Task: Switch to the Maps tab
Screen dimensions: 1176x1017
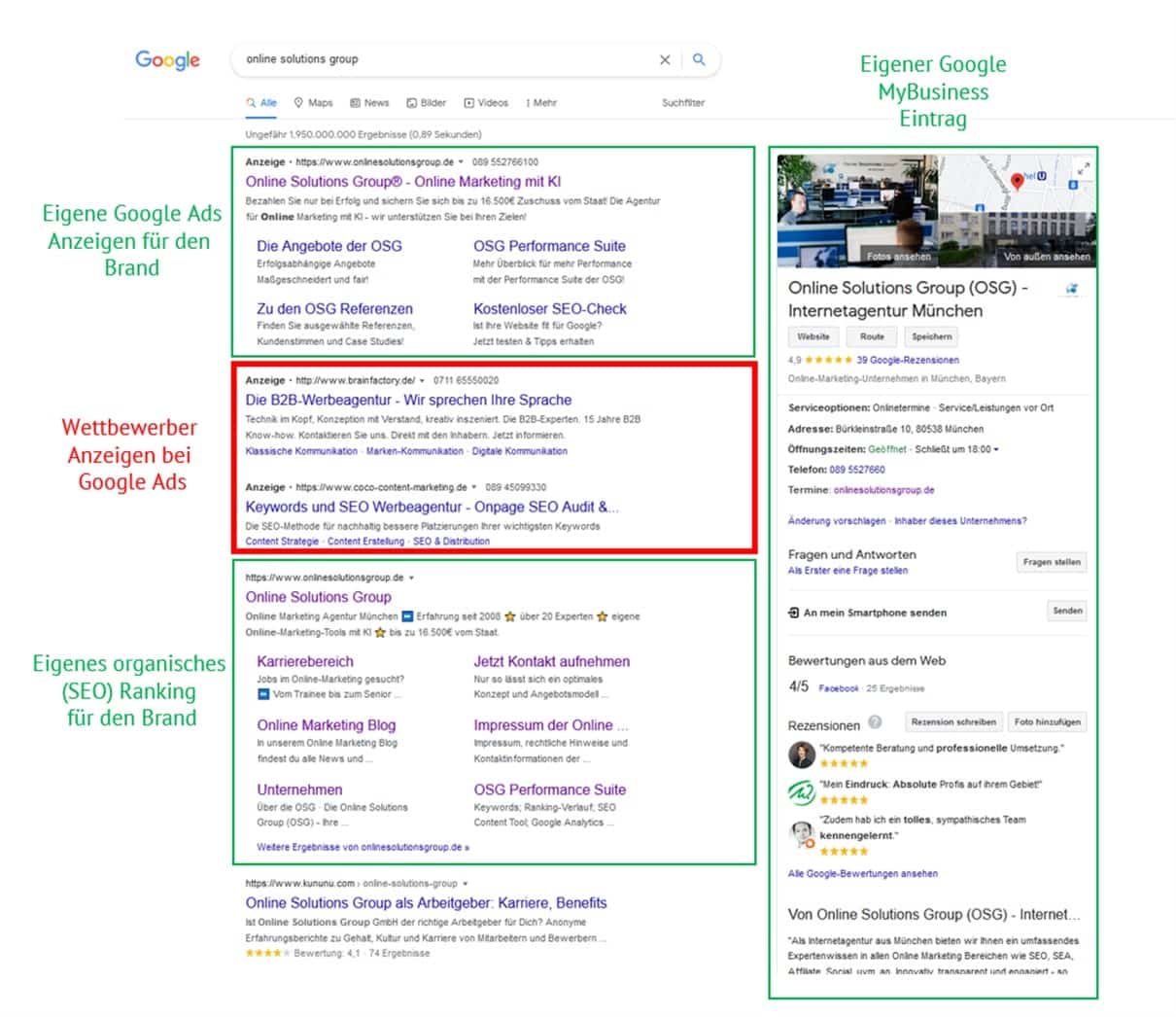Action: [x=313, y=102]
